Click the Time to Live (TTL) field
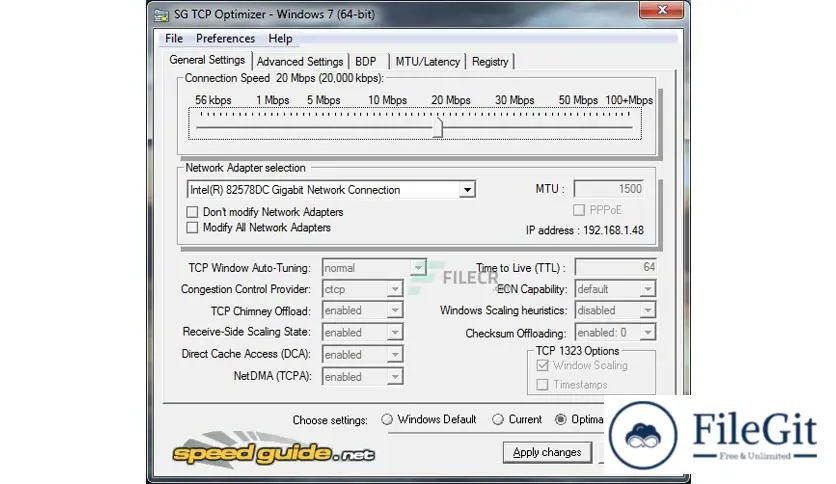Image resolution: width=836 pixels, height=484 pixels. (615, 267)
